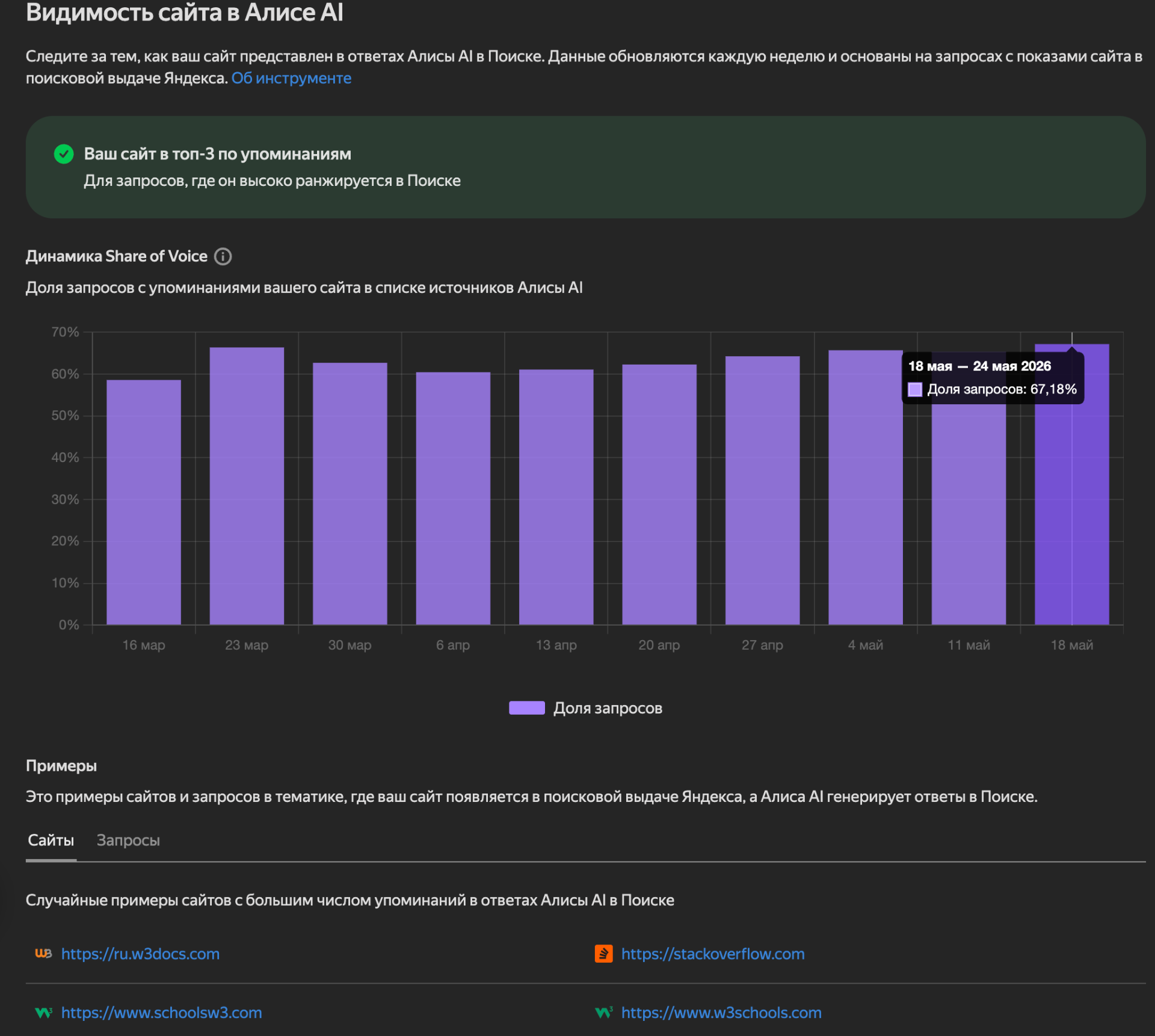Click the '18 май' x-axis label

[x=1072, y=645]
